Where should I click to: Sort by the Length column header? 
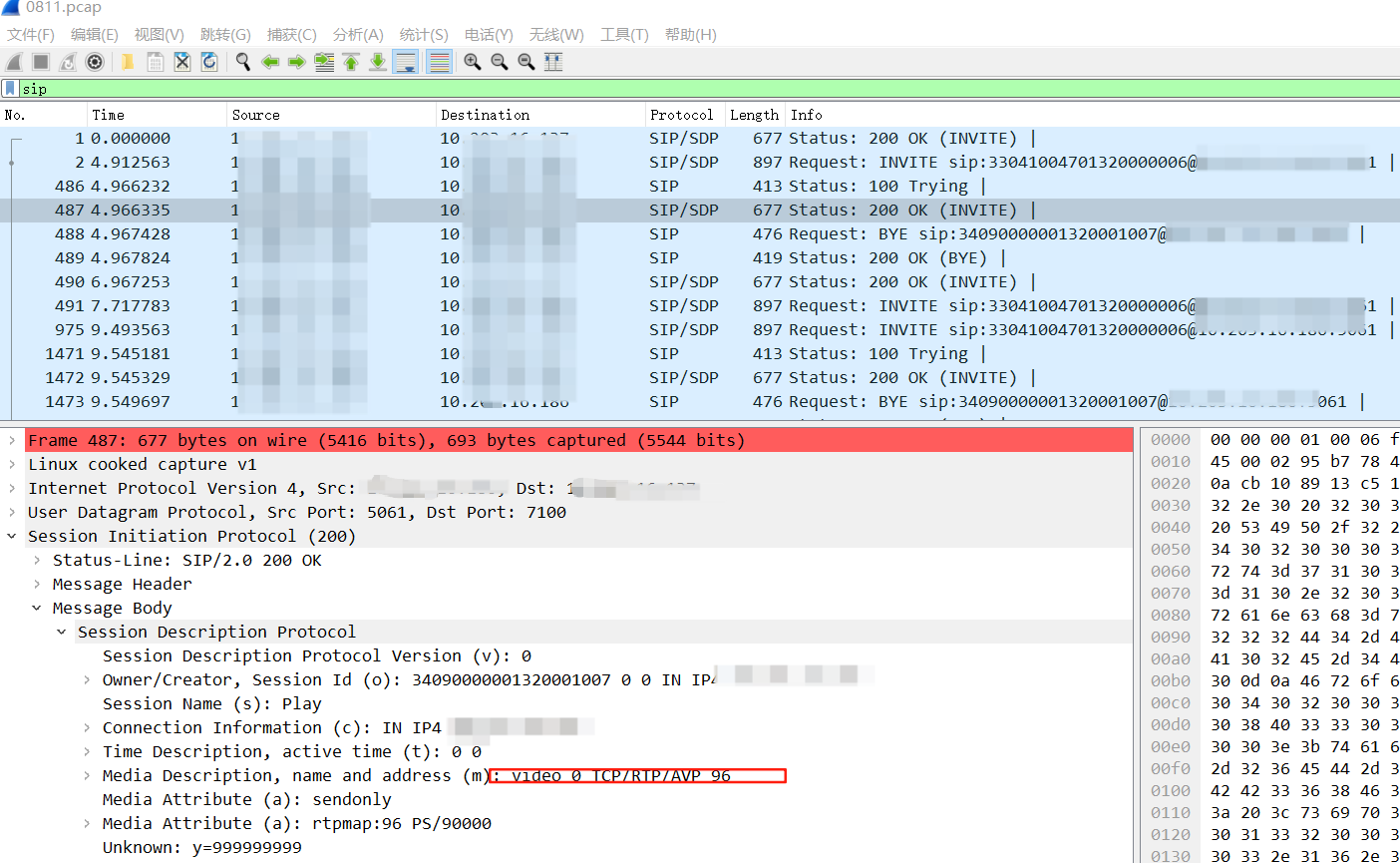pyautogui.click(x=755, y=115)
